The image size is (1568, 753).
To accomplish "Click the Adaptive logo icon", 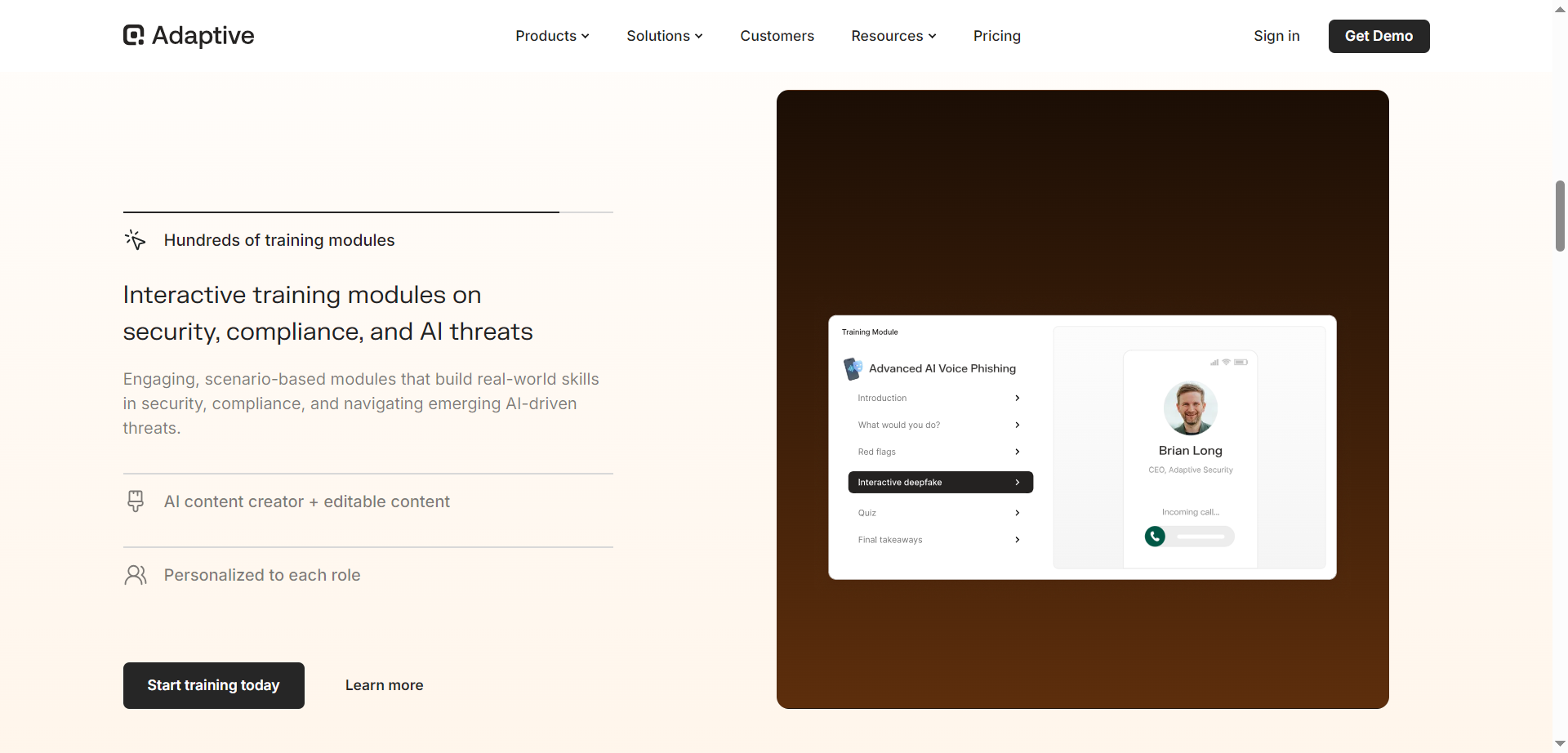I will (x=133, y=35).
